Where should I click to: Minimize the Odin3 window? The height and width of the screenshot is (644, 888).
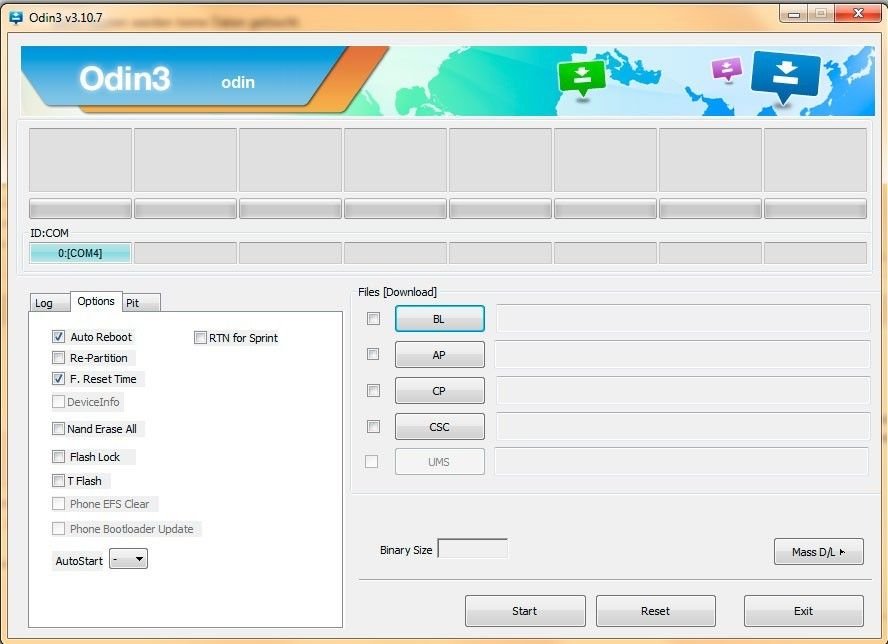point(793,14)
